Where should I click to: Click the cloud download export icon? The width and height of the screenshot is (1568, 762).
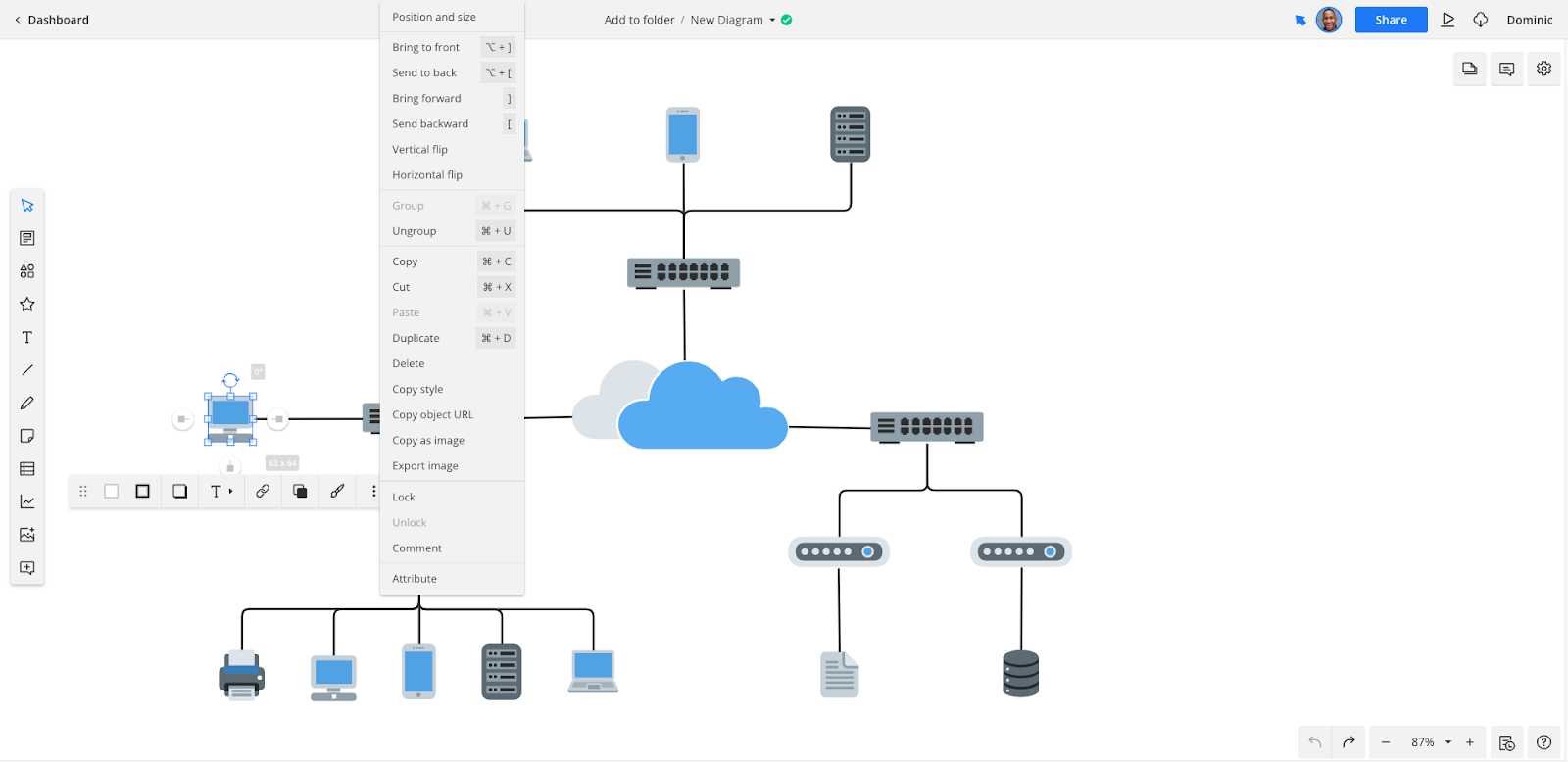click(x=1480, y=20)
